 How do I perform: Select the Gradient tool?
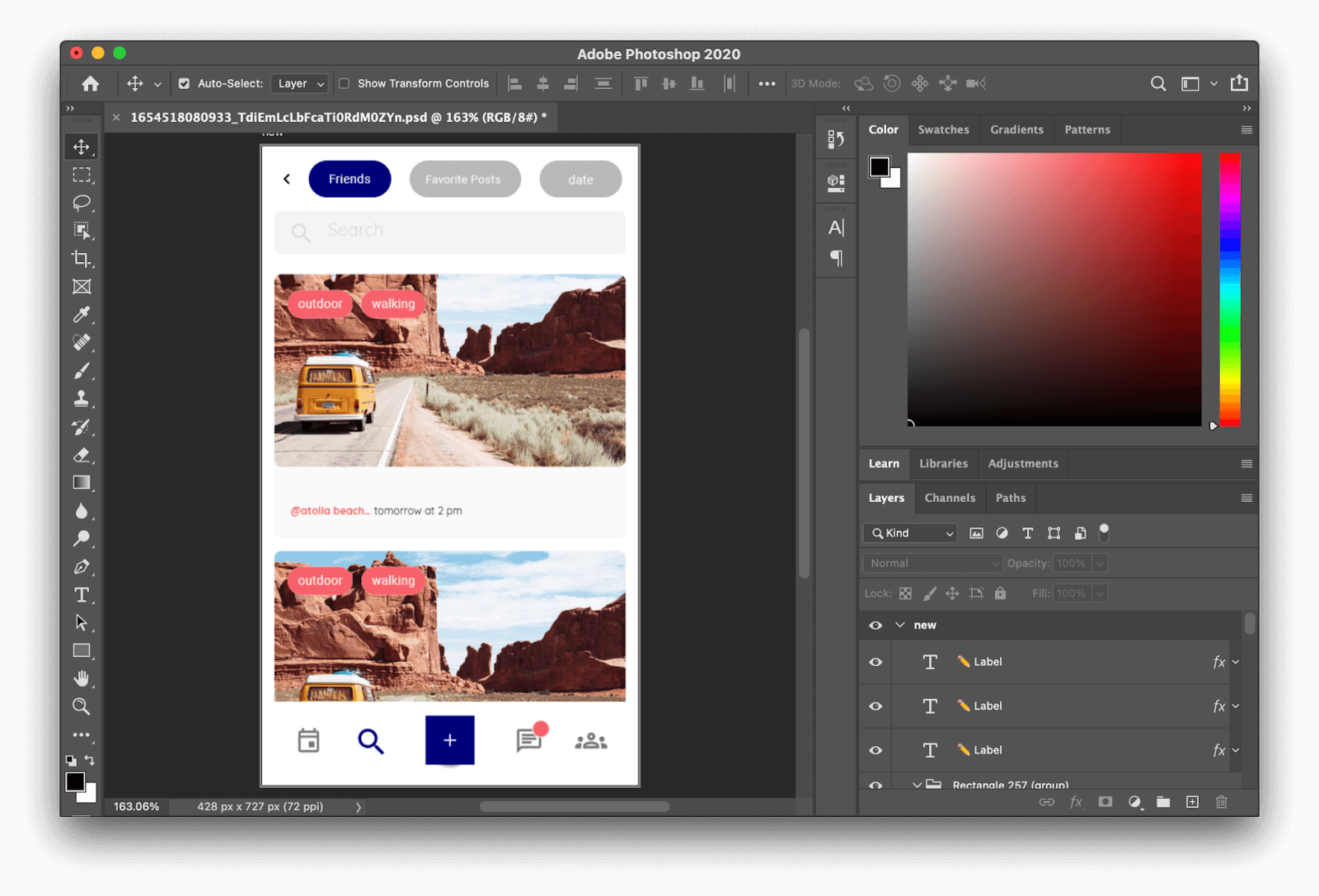(82, 483)
